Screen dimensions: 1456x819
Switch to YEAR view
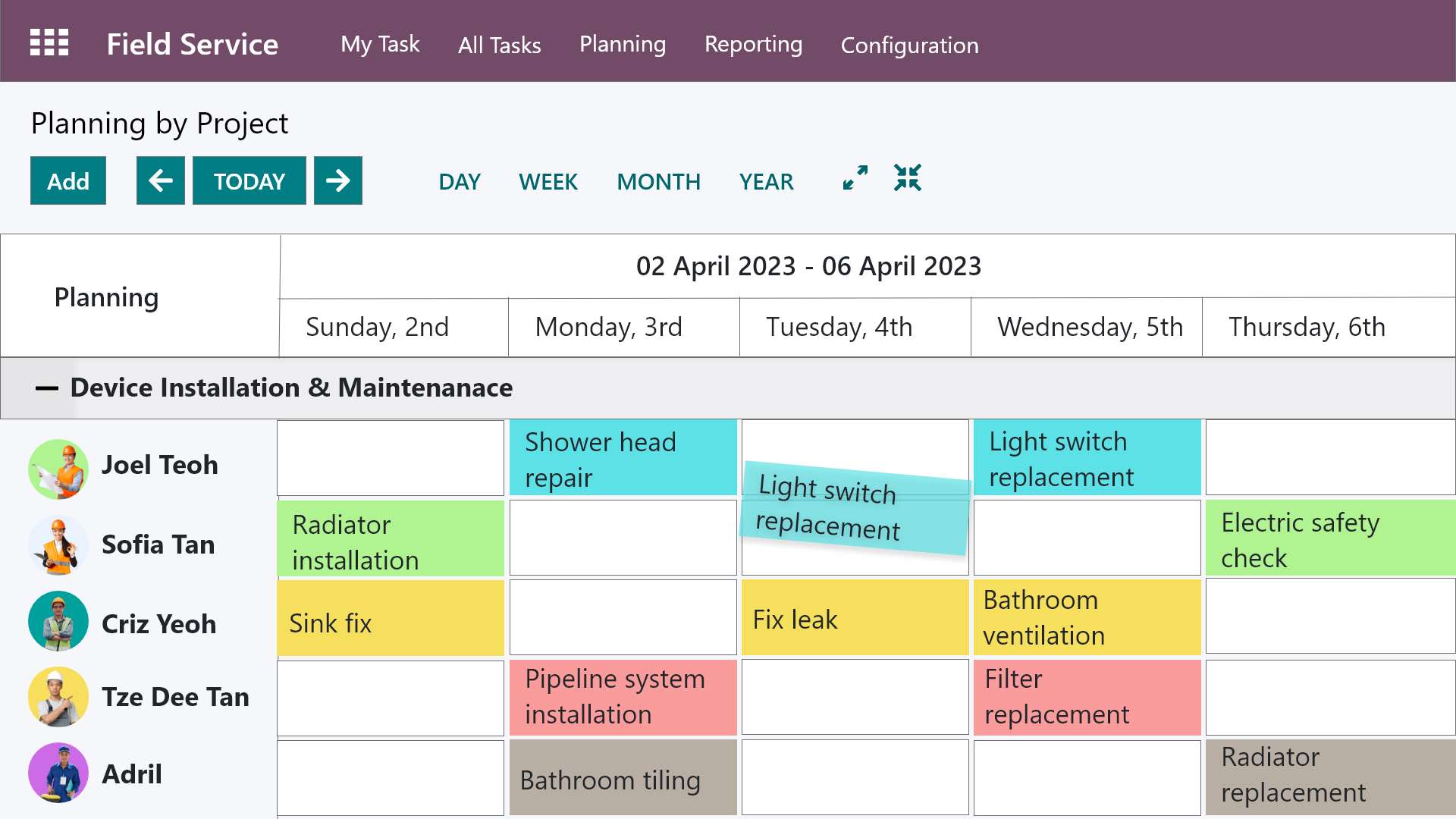pyautogui.click(x=767, y=181)
